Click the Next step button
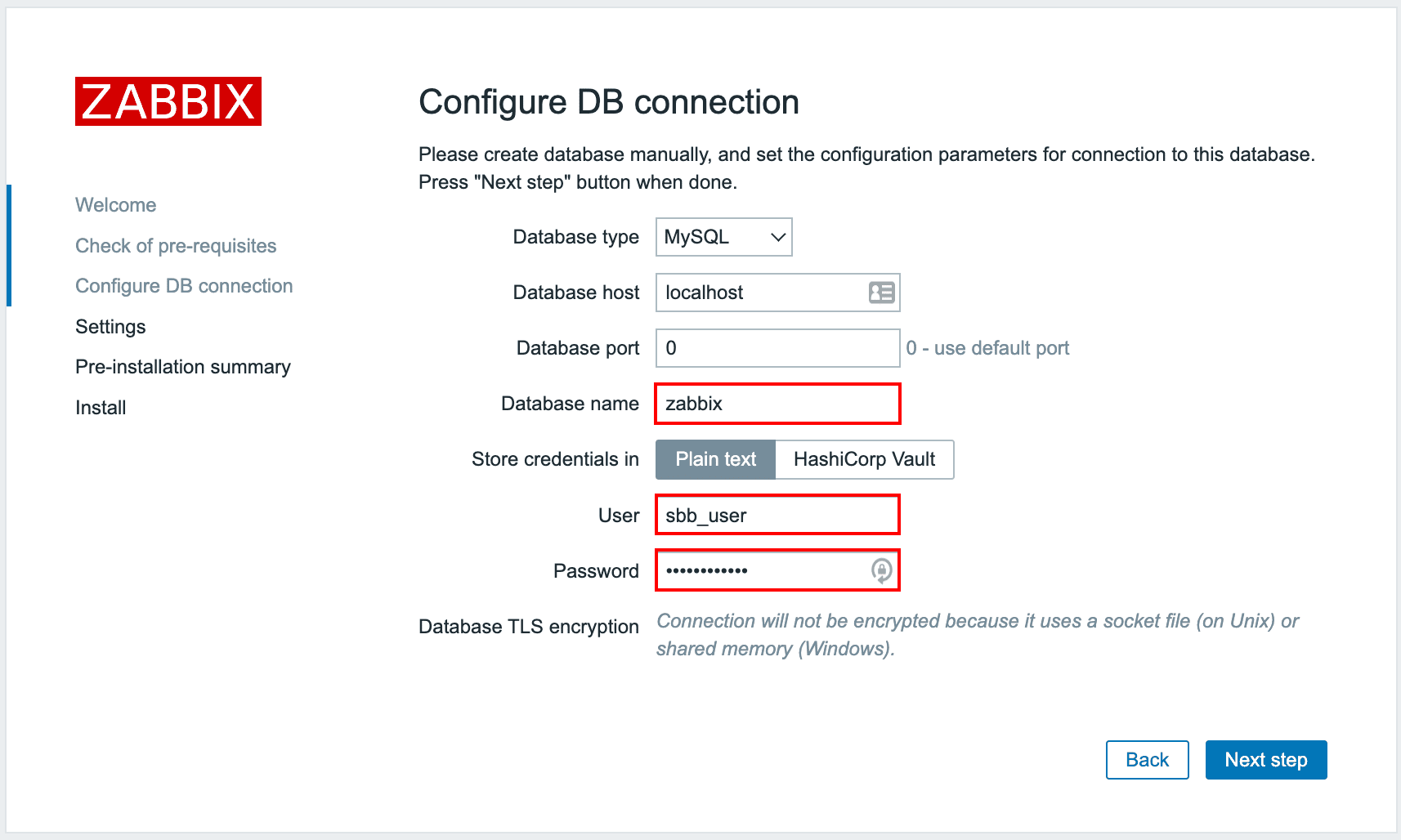 coord(1266,760)
